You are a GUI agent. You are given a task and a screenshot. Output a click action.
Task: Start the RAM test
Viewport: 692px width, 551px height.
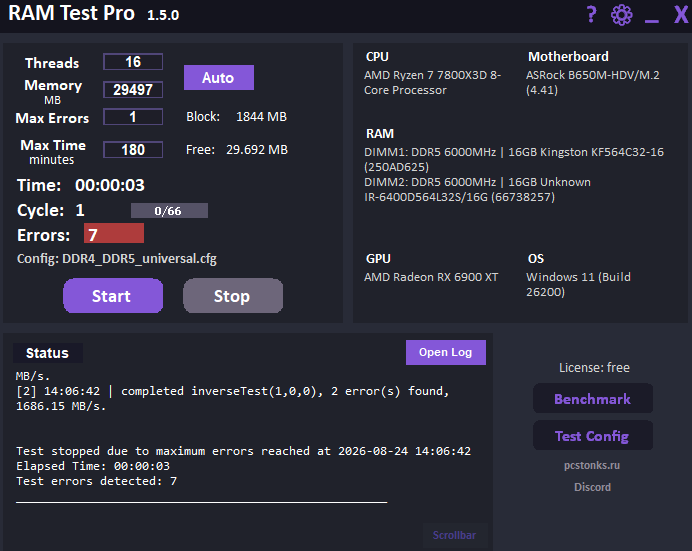113,296
